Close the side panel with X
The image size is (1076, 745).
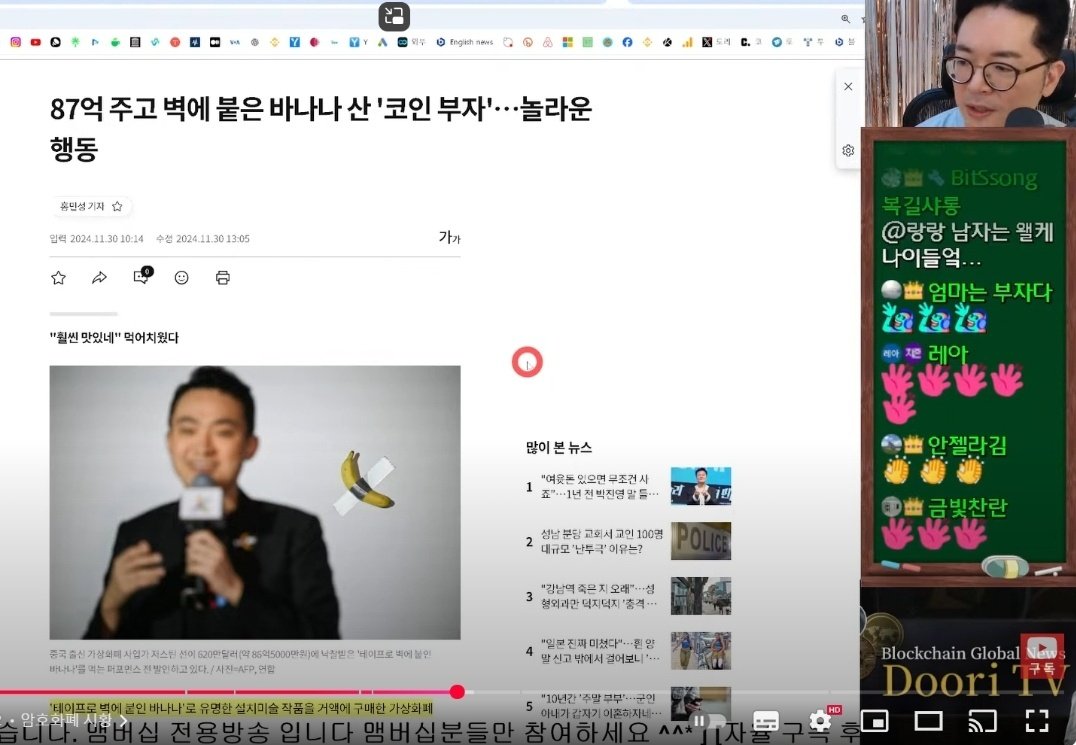point(848,86)
